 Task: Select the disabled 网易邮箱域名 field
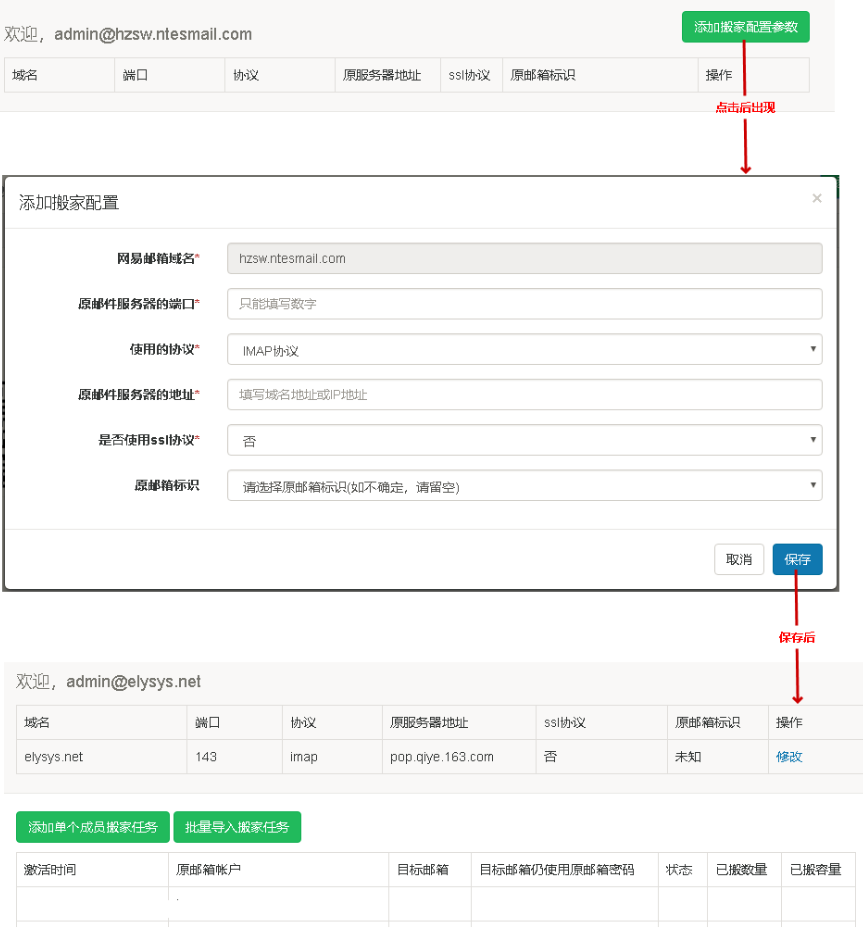point(524,258)
